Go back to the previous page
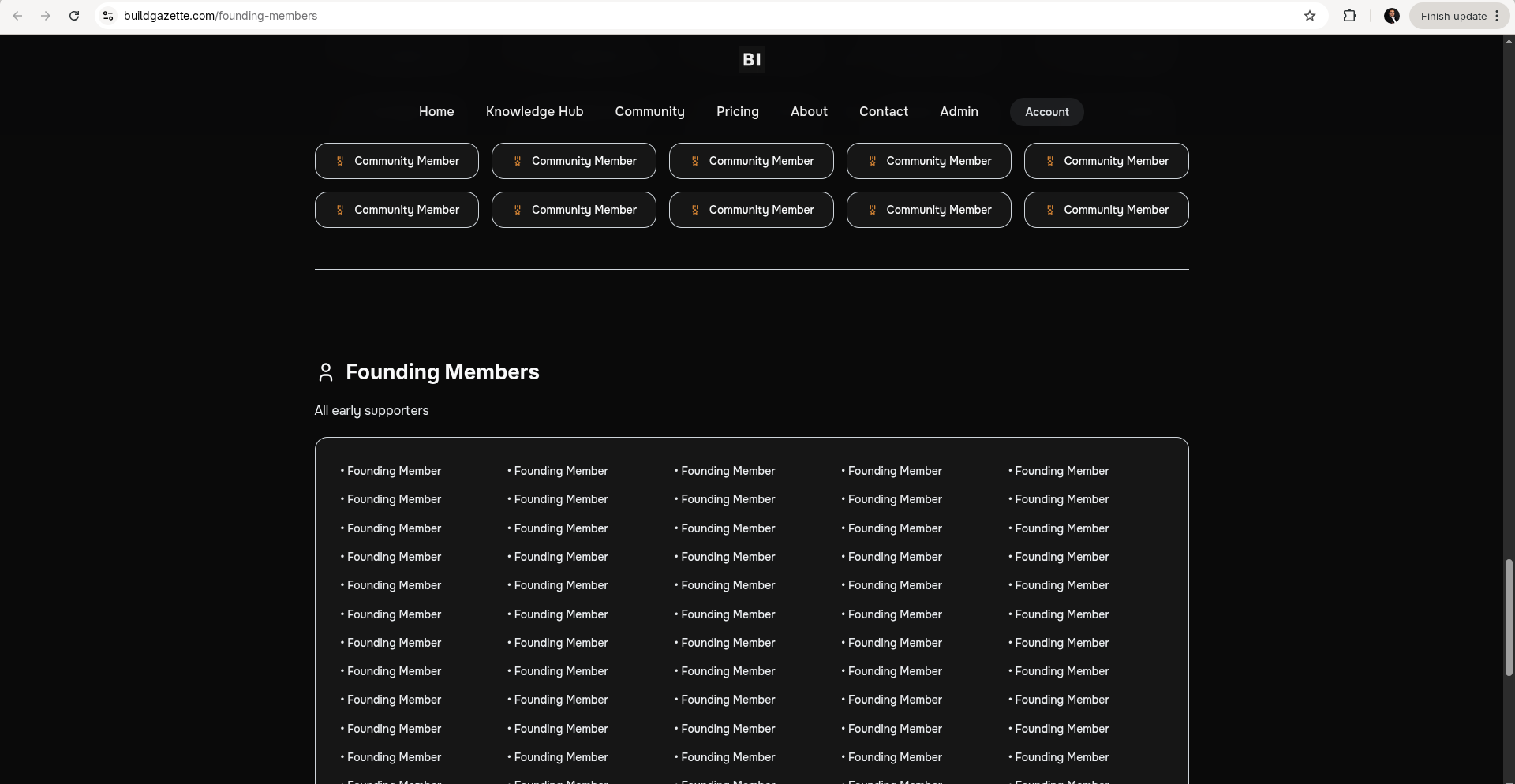 click(17, 16)
